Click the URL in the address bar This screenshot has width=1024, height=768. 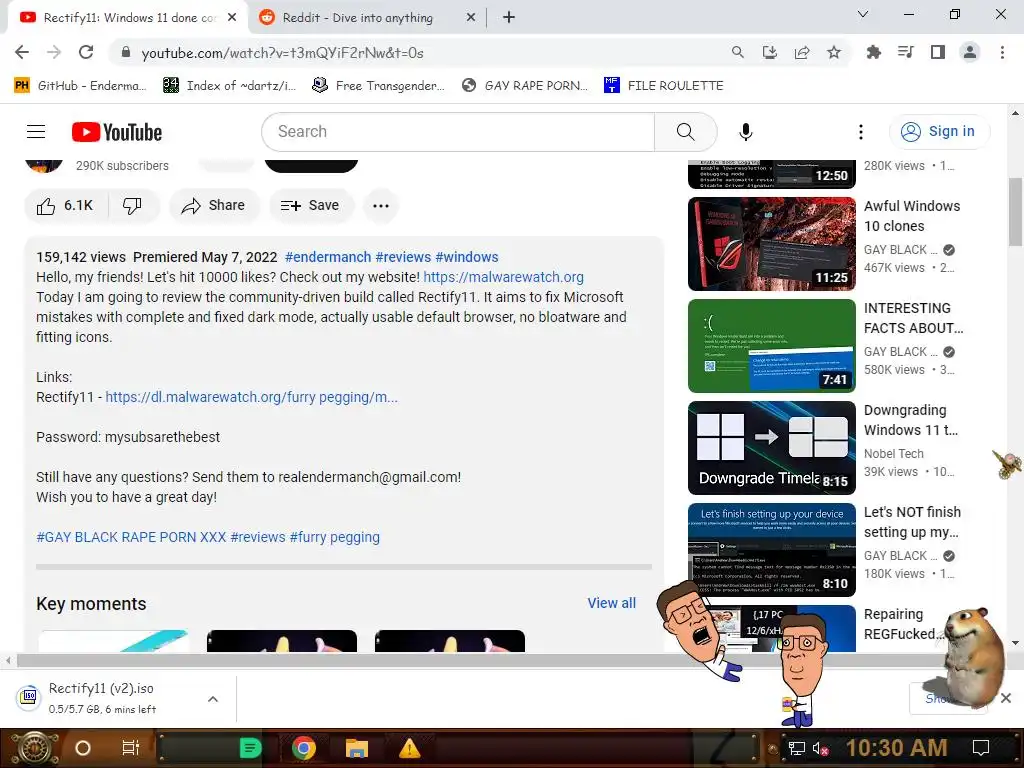282,53
